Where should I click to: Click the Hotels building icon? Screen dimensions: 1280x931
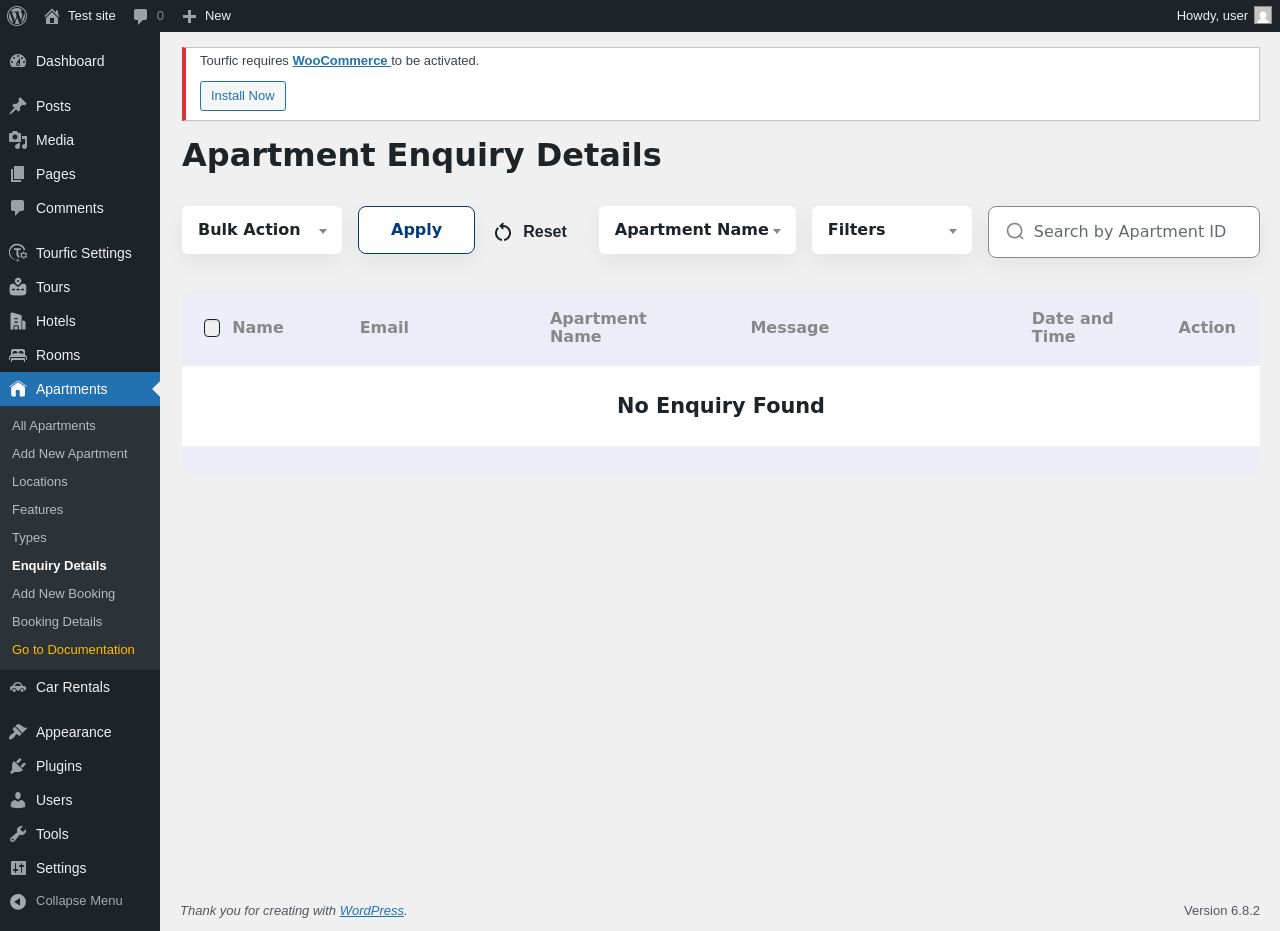(x=18, y=321)
